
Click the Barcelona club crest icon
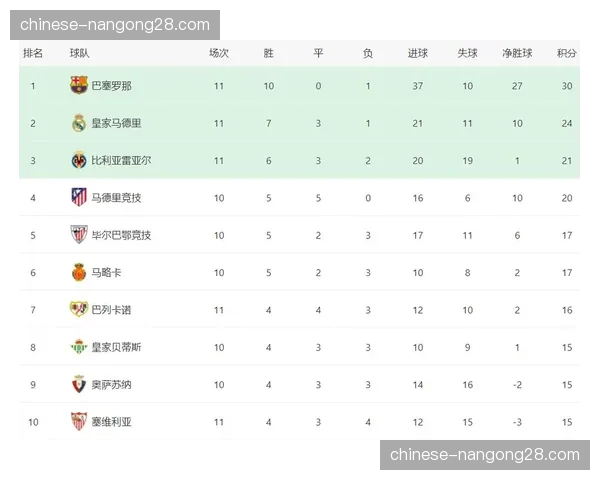click(x=79, y=86)
